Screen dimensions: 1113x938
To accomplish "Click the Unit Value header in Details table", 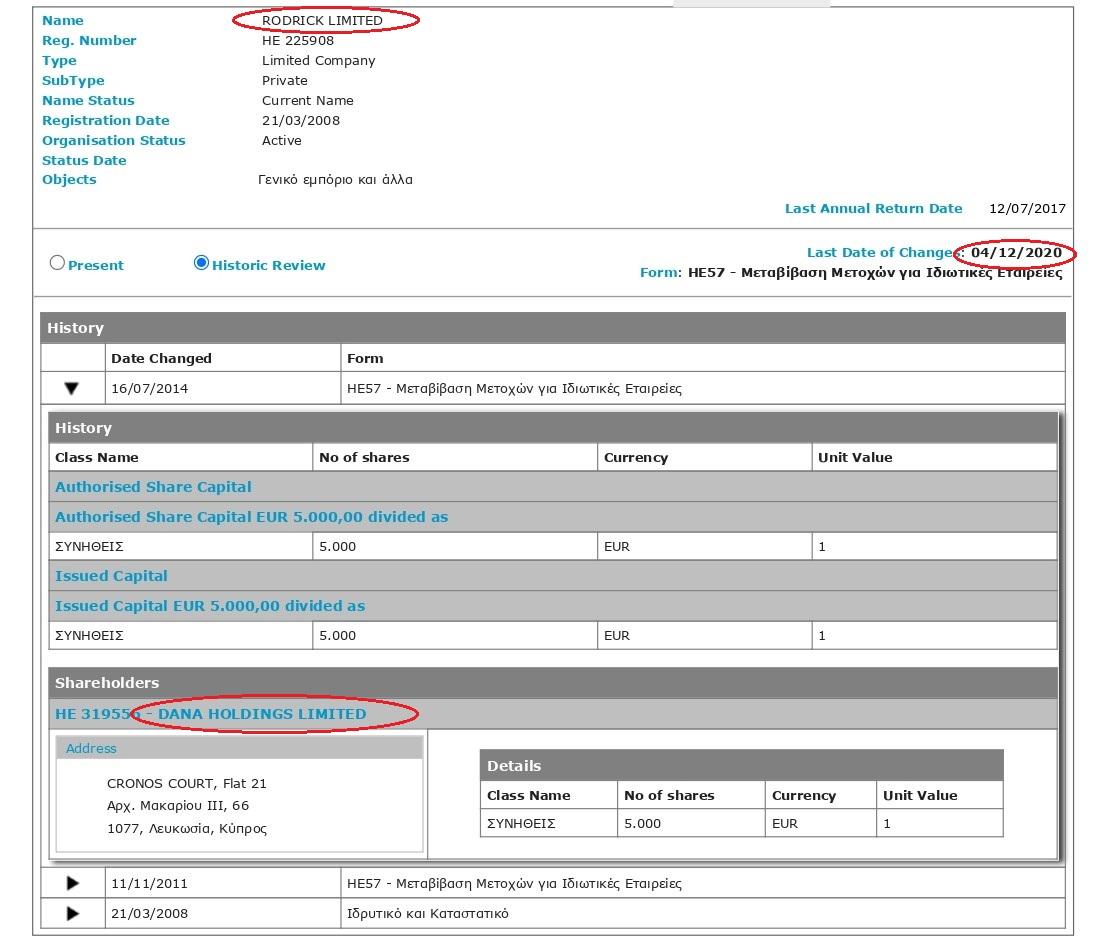I will click(920, 796).
